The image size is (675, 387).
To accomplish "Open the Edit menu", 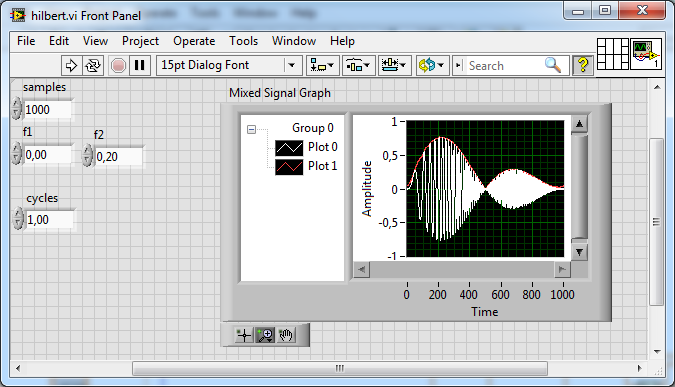I will (59, 41).
